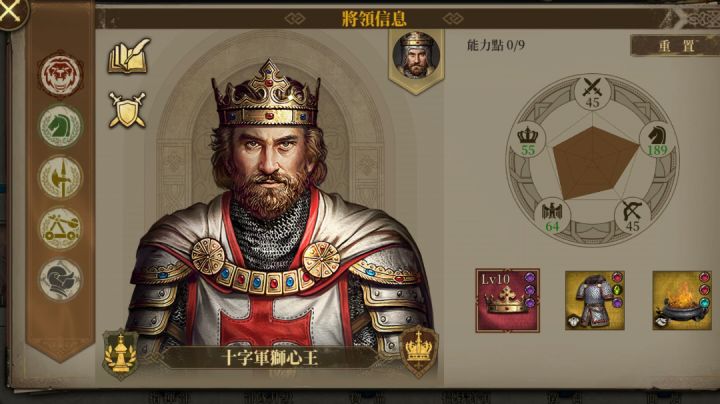Select the bow stat showing 45
This screenshot has width=720, height=404.
pyautogui.click(x=632, y=217)
